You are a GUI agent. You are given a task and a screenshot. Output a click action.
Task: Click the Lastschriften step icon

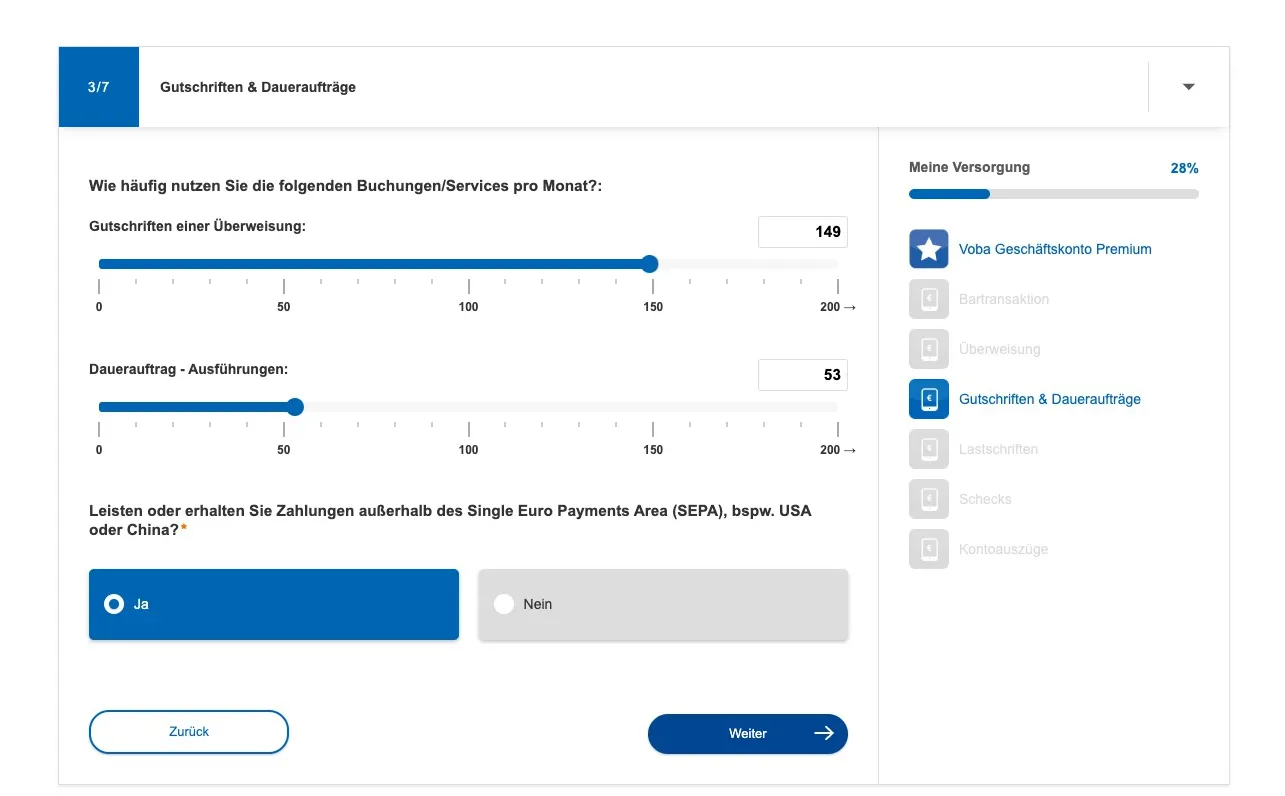pos(928,449)
